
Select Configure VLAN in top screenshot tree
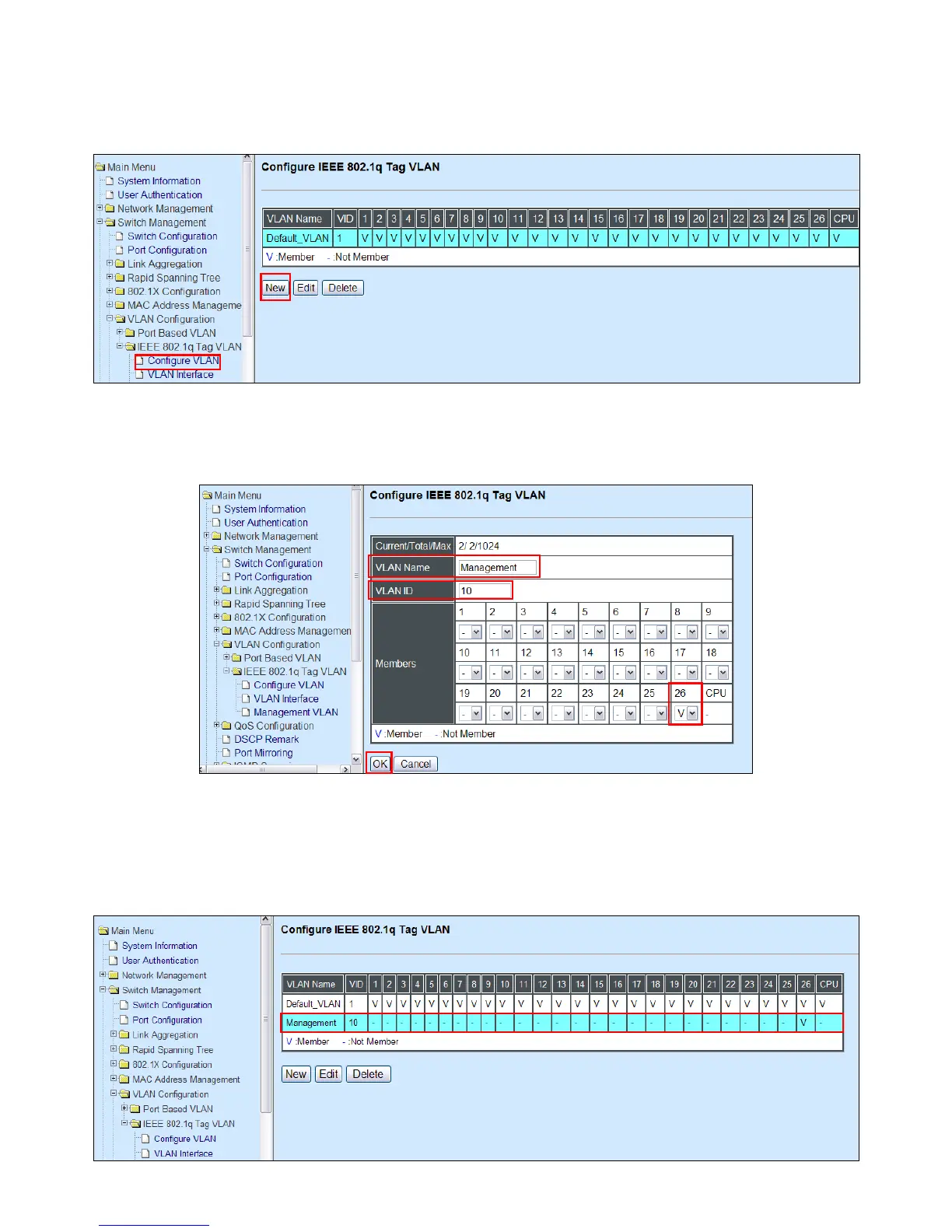click(184, 361)
